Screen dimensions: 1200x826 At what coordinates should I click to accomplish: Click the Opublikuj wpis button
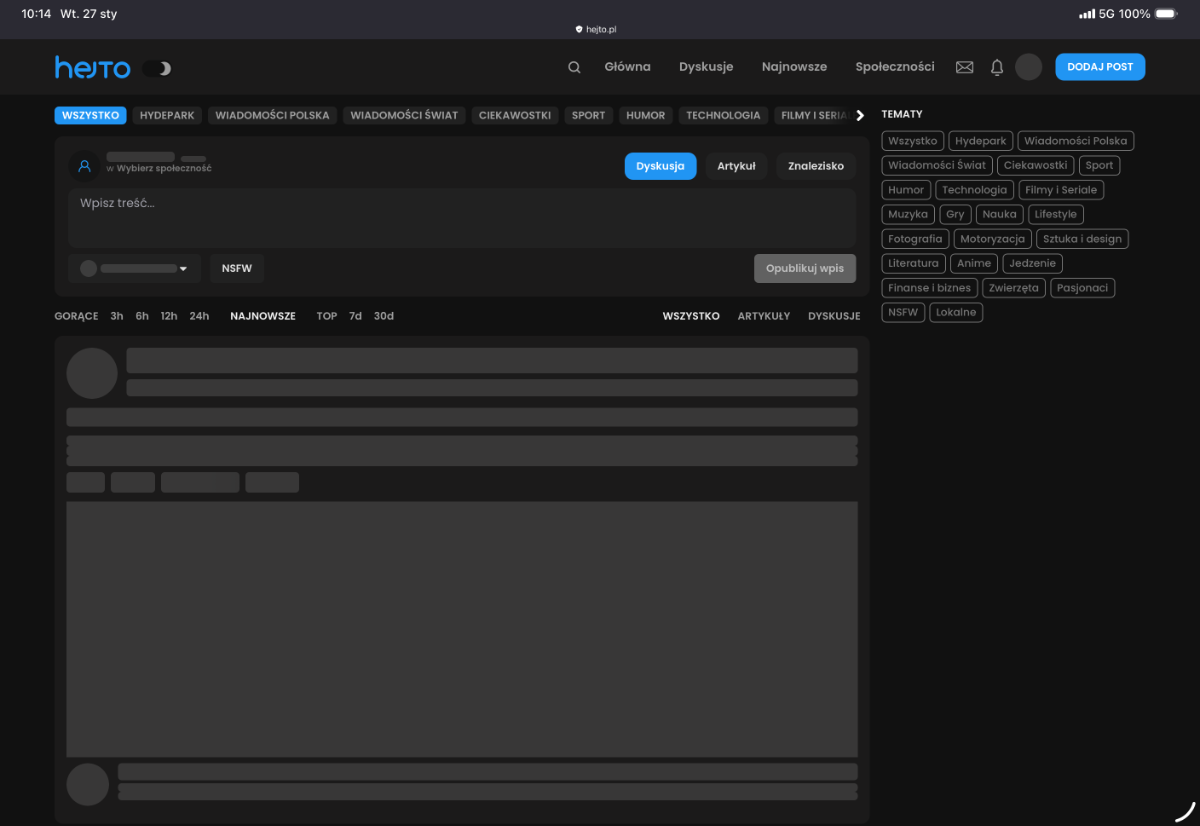[804, 269]
